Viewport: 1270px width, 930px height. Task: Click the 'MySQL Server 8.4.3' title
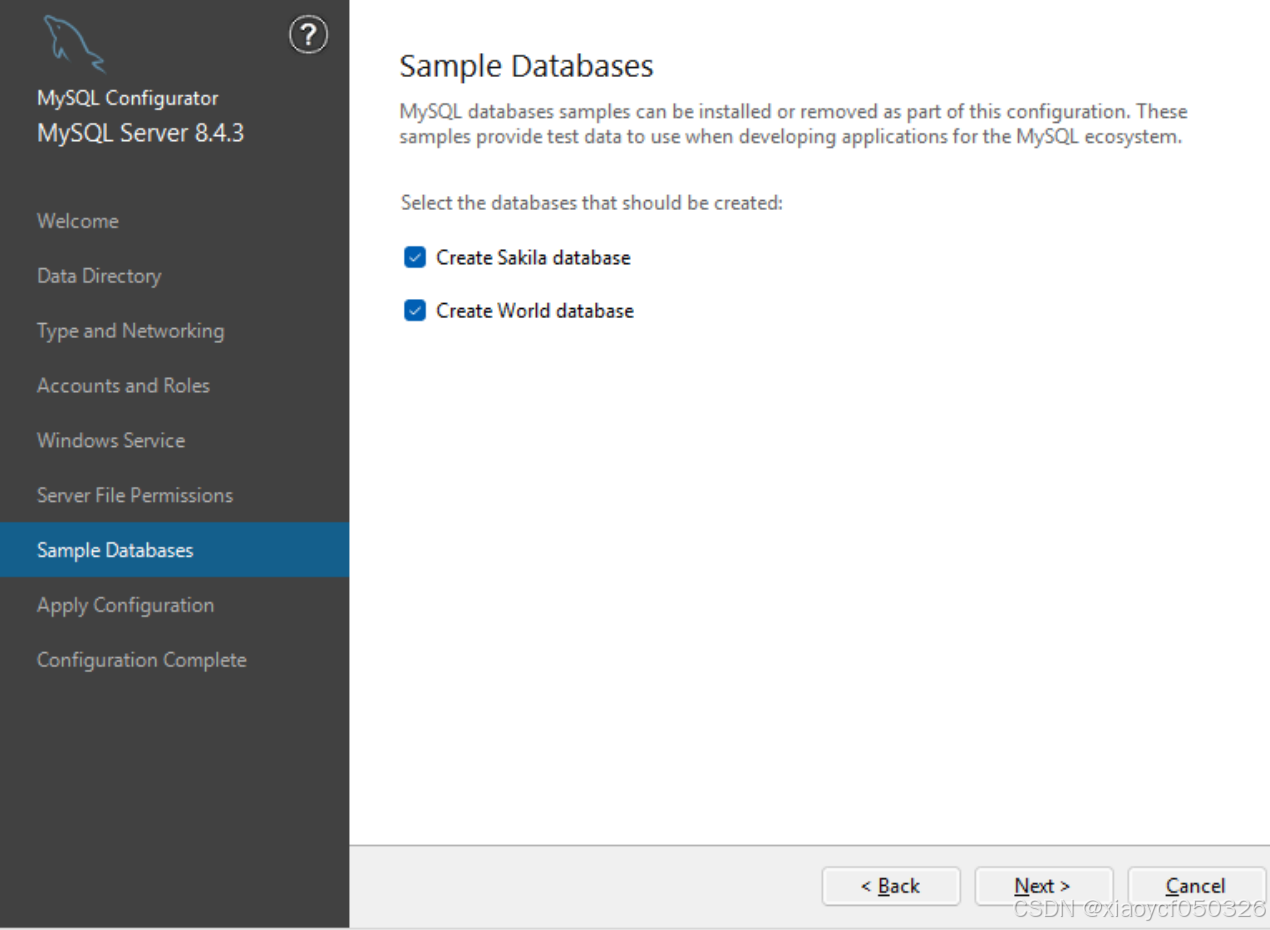point(141,133)
